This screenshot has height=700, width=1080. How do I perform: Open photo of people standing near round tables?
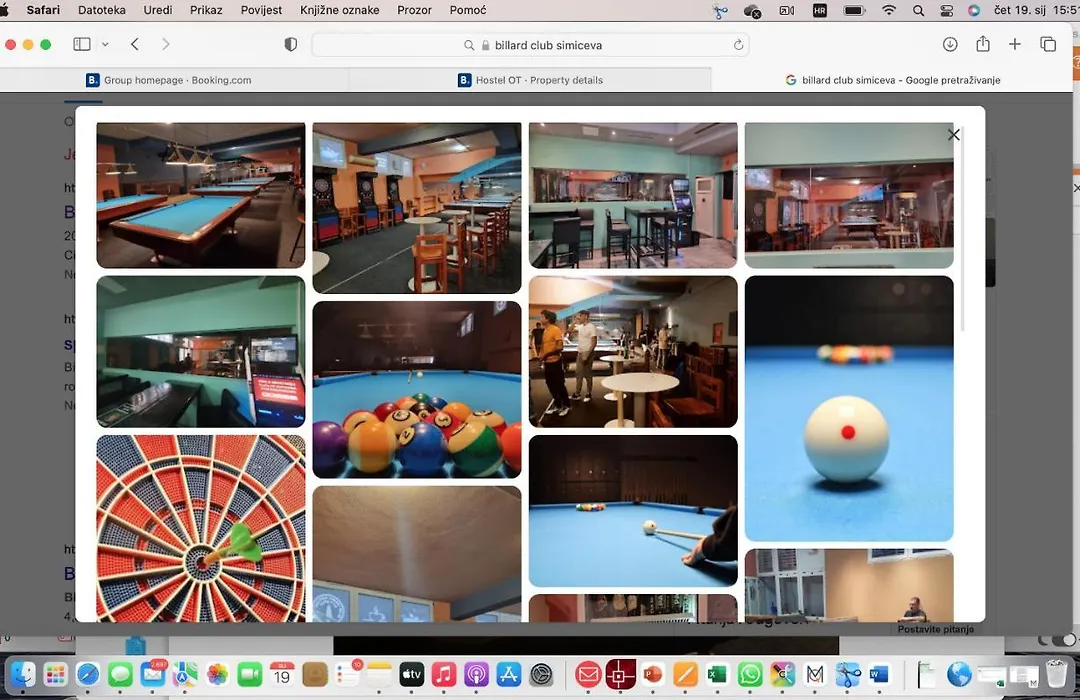point(633,351)
